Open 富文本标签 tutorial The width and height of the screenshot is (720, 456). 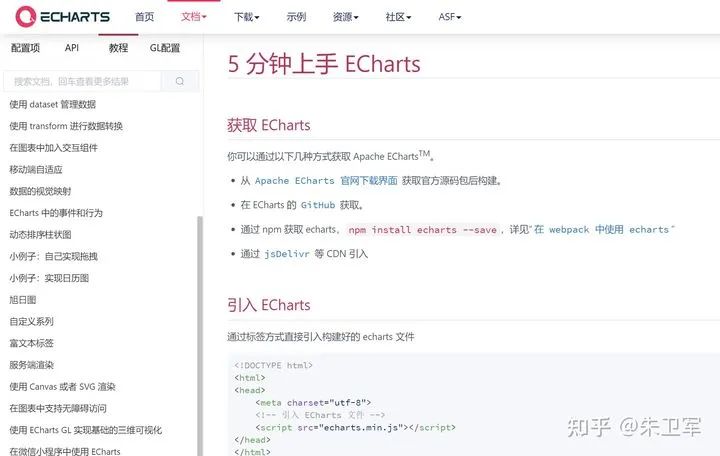click(x=32, y=343)
